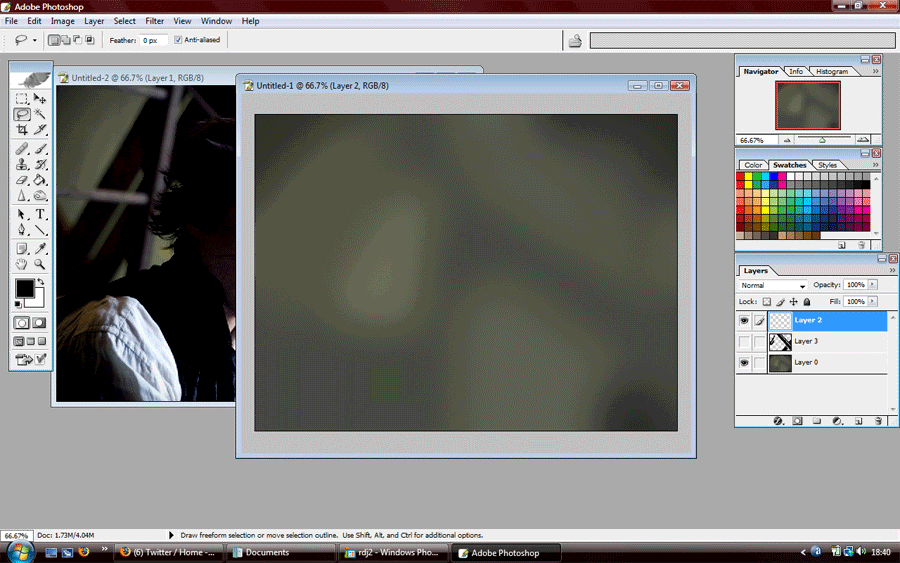Toggle Lock all
Viewport: 900px width, 563px height.
[806, 302]
